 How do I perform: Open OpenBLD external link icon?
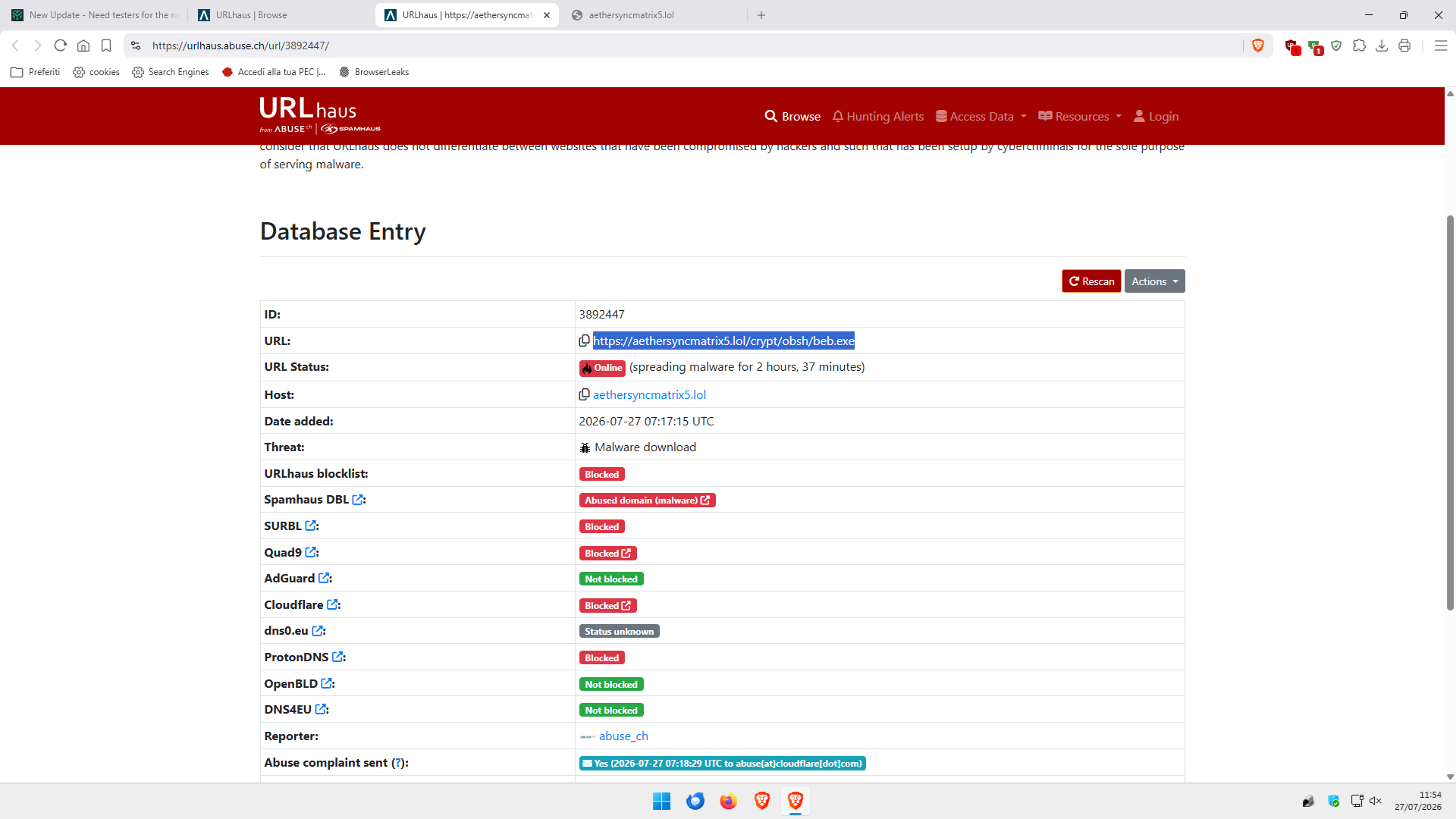327,683
